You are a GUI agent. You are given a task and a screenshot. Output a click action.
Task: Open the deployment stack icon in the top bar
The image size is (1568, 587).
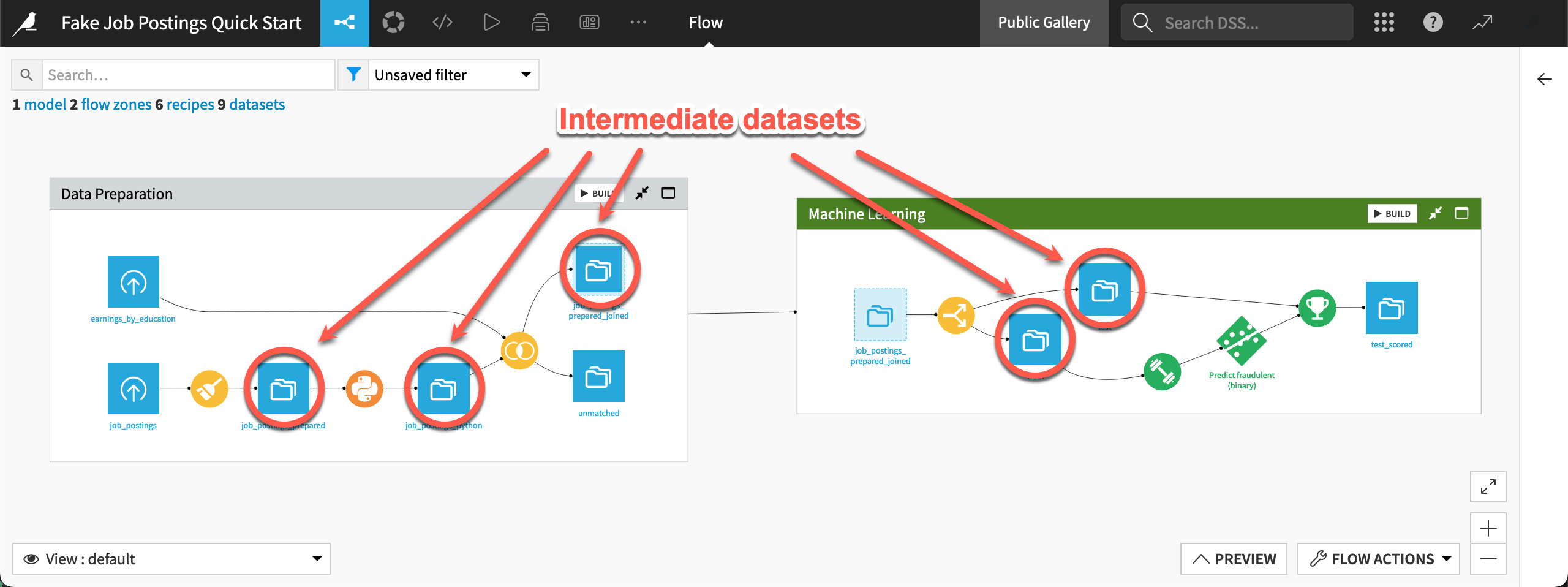(x=540, y=23)
